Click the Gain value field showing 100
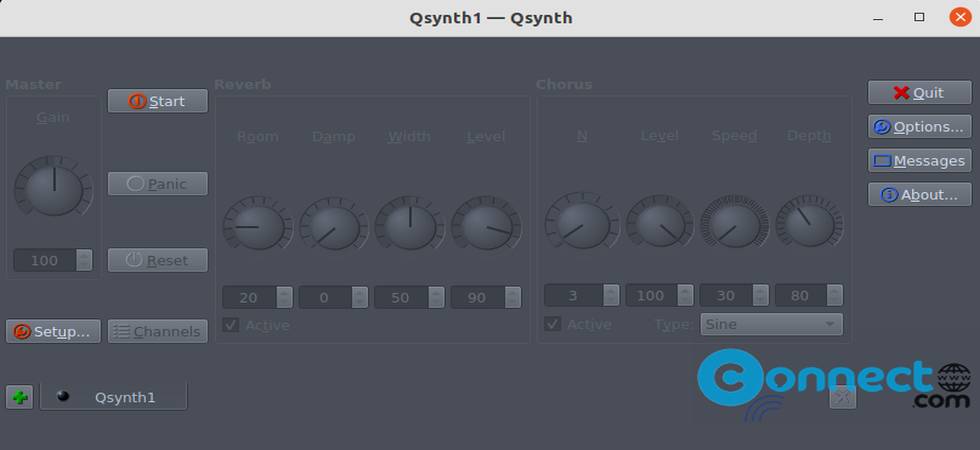Viewport: 980px width, 450px height. [45, 260]
